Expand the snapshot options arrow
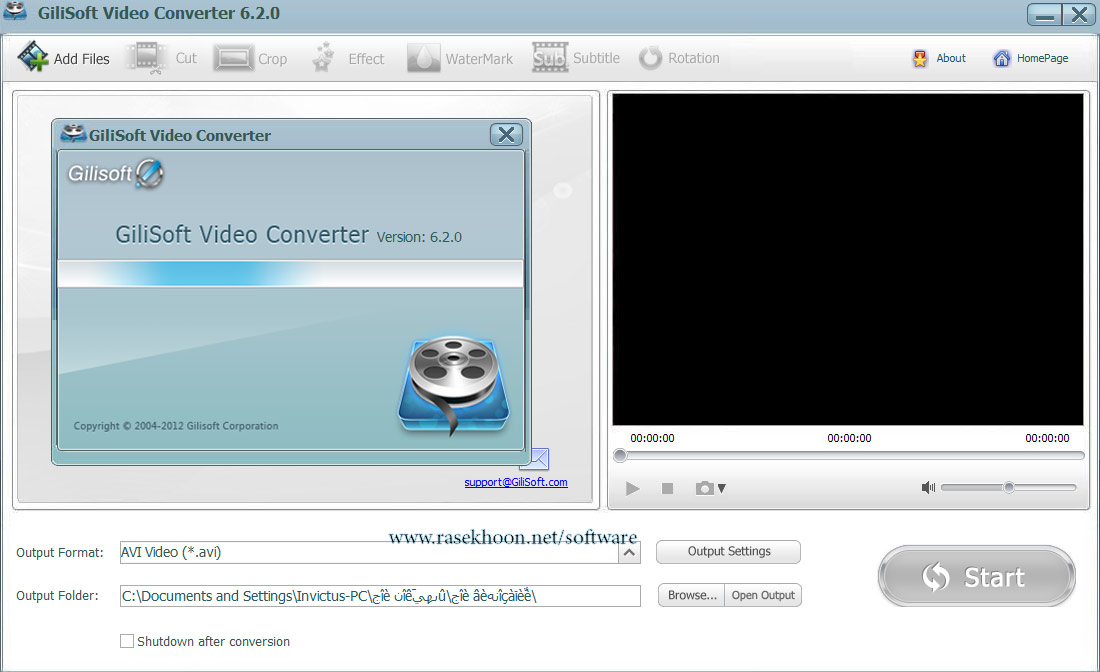Screen dimensions: 1100x672 [722, 488]
